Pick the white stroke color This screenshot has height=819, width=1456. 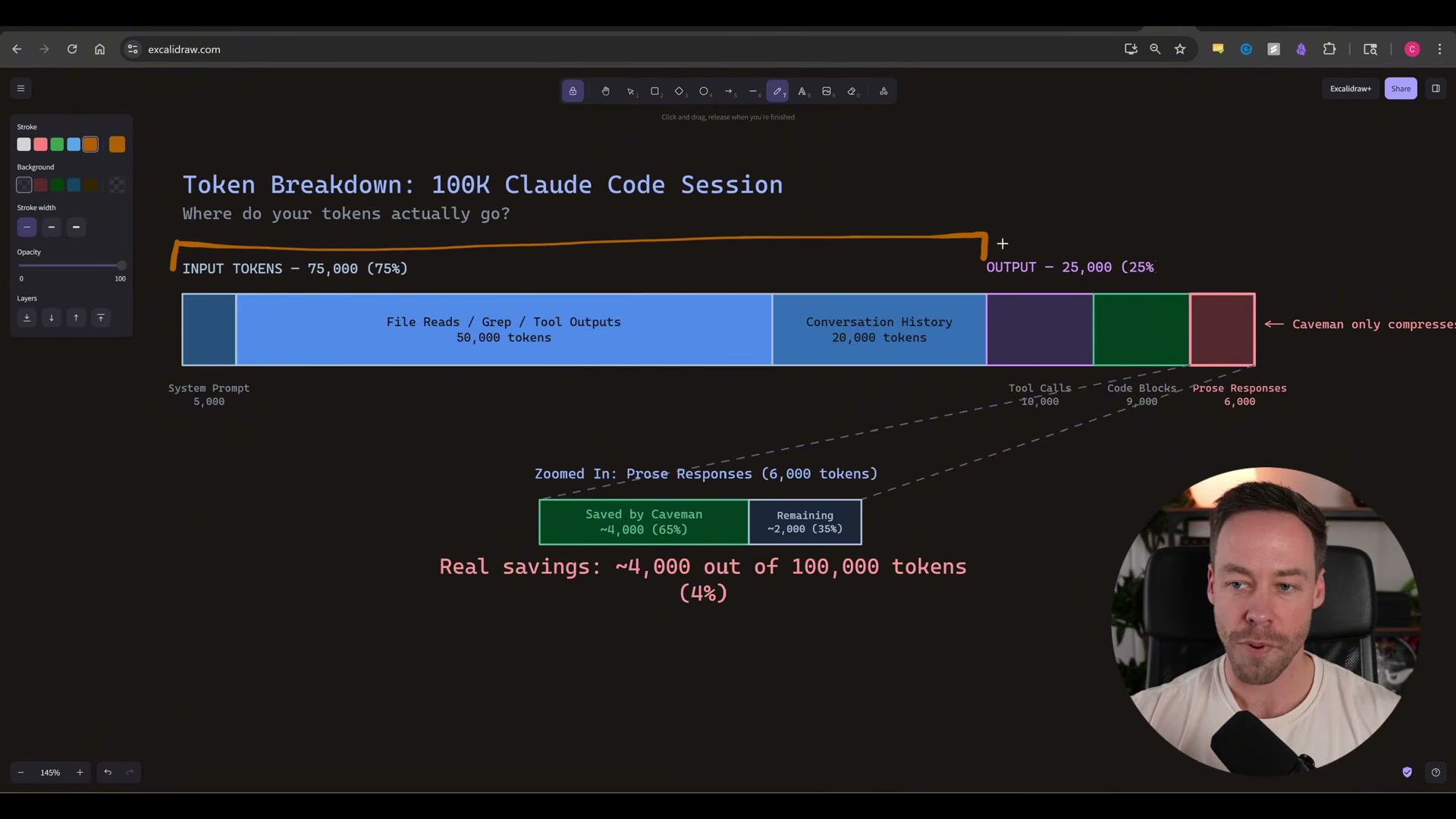point(24,144)
